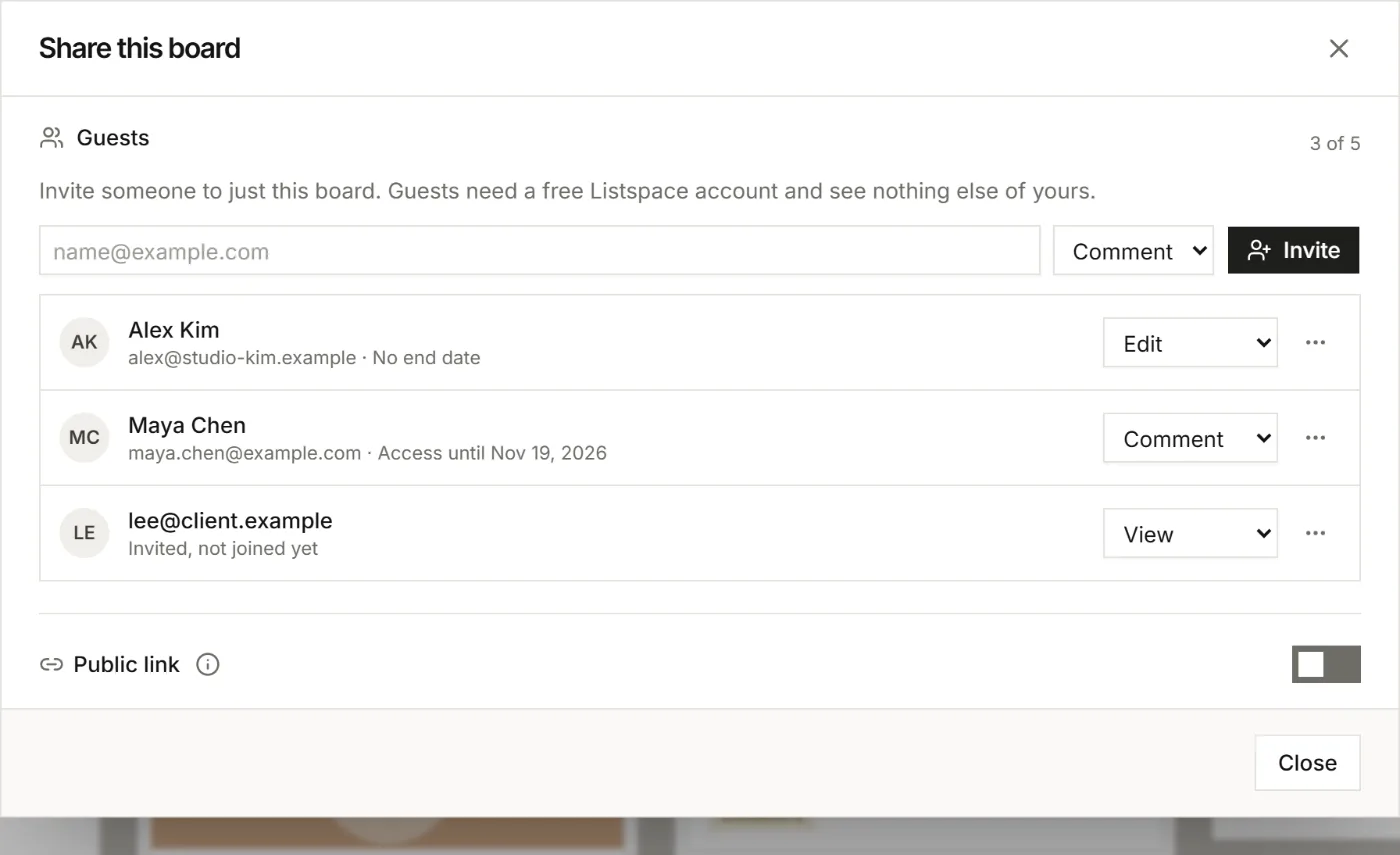Open more options for Maya Chen
Viewport: 1400px width, 855px height.
click(x=1315, y=438)
